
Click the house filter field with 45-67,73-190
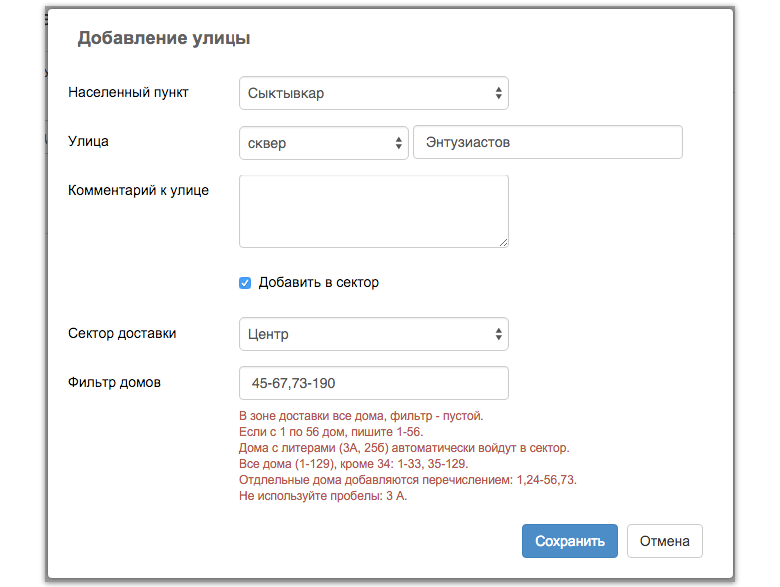(x=374, y=383)
